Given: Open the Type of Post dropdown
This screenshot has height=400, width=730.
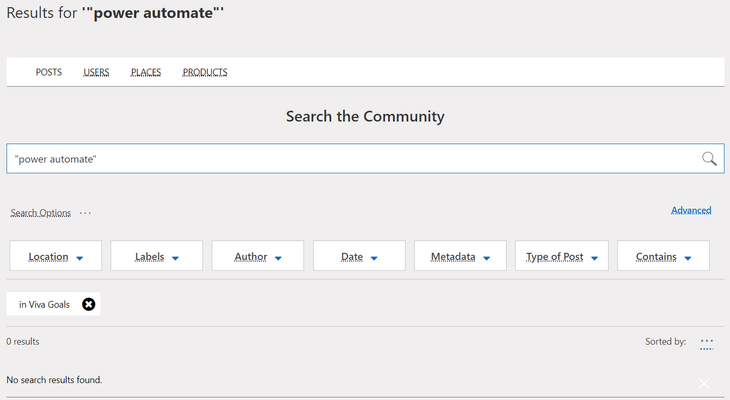Looking at the screenshot, I should (x=561, y=256).
